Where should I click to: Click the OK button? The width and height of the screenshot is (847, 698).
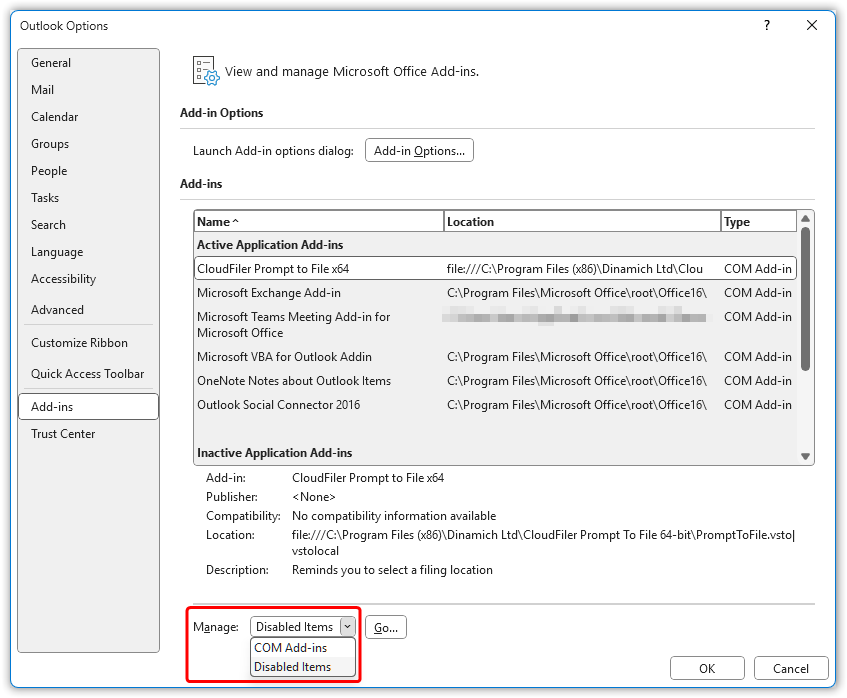point(707,668)
